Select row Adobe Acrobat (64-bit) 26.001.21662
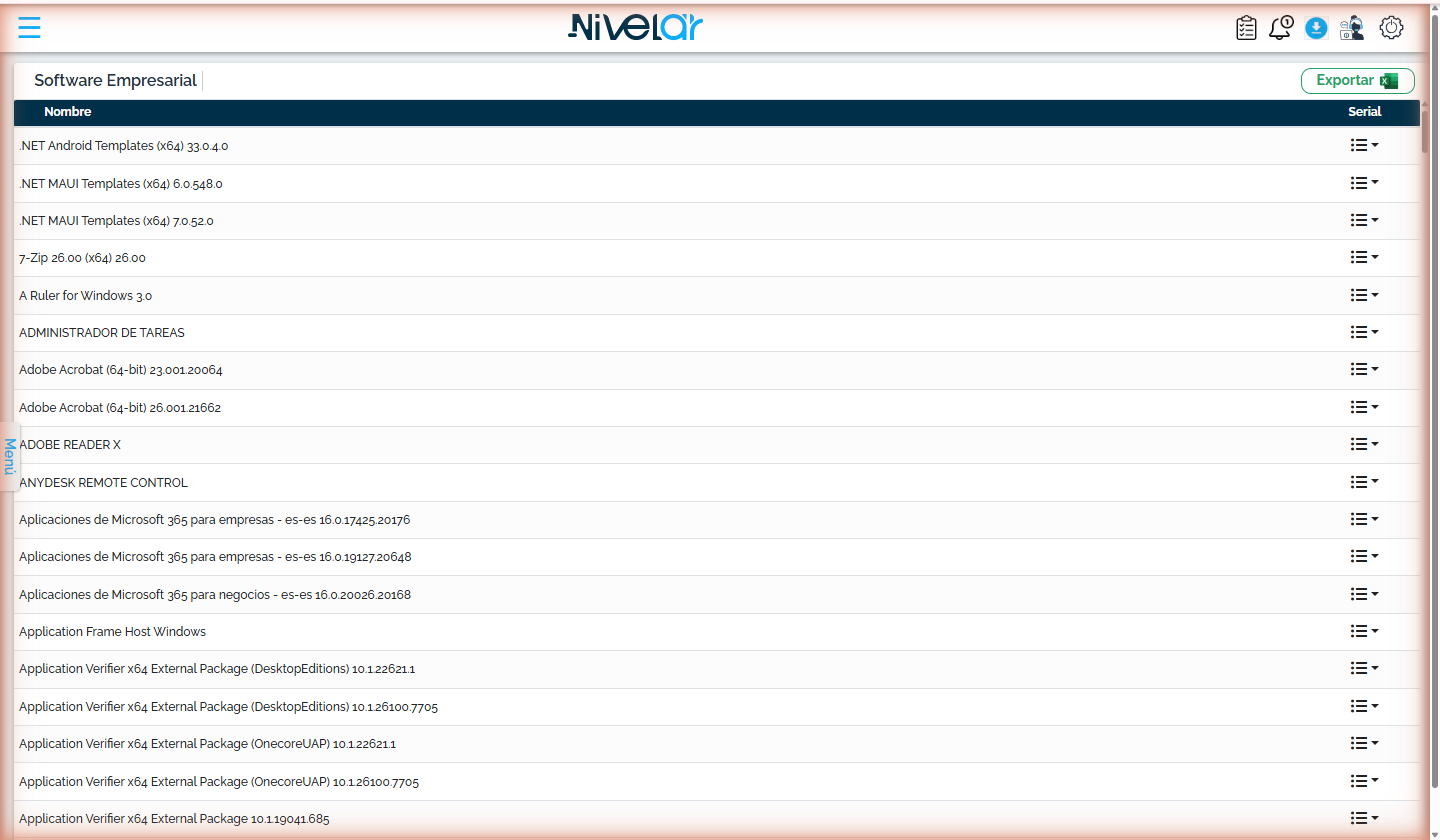This screenshot has width=1440, height=840. [716, 408]
